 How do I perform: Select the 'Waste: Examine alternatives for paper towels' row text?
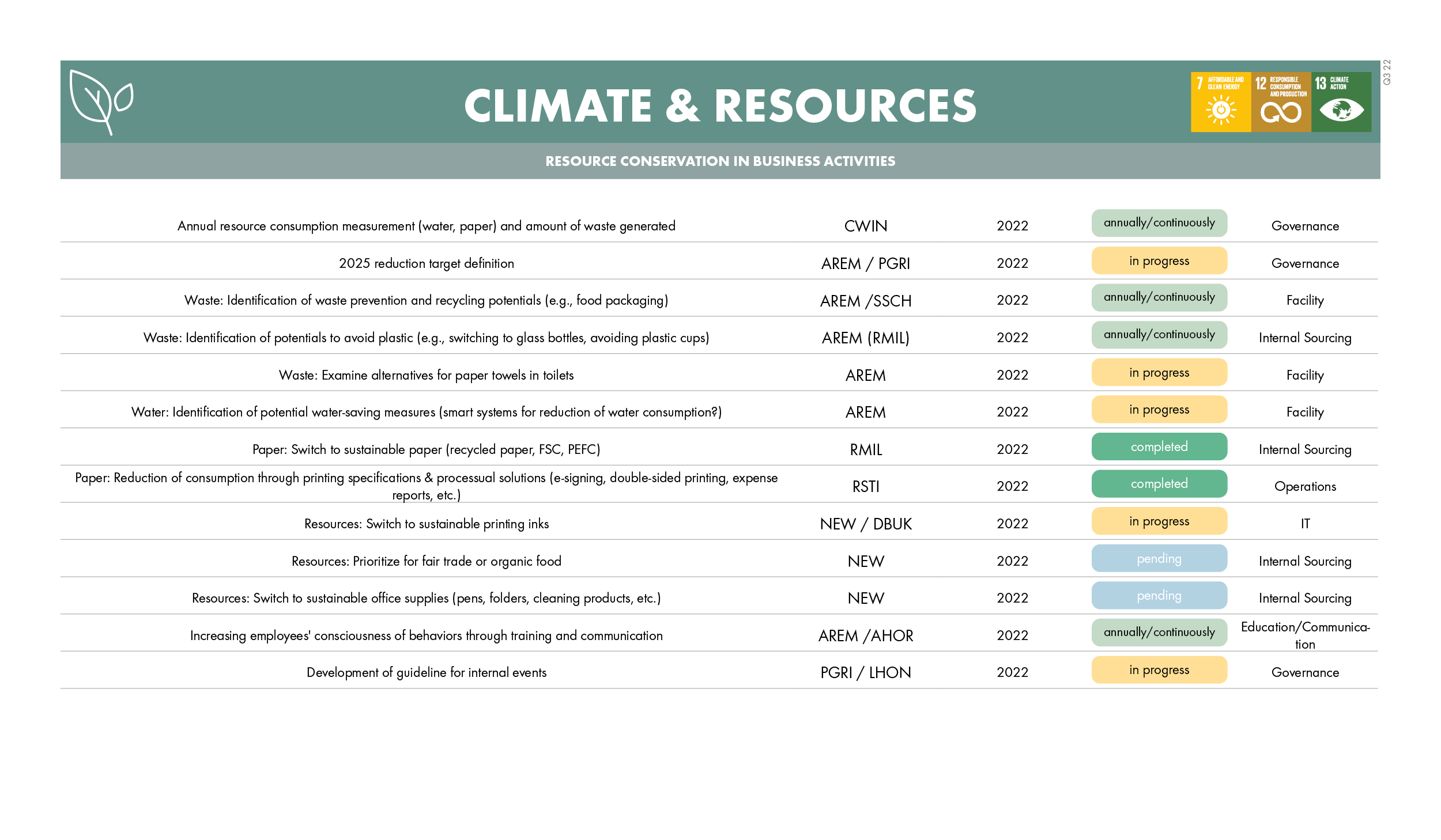point(426,375)
